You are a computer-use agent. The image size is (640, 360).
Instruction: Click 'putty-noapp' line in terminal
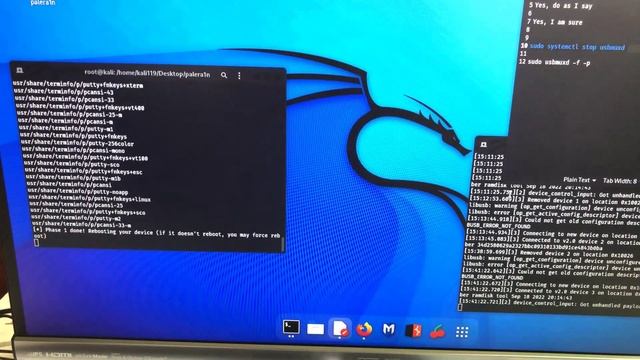(x=78, y=191)
